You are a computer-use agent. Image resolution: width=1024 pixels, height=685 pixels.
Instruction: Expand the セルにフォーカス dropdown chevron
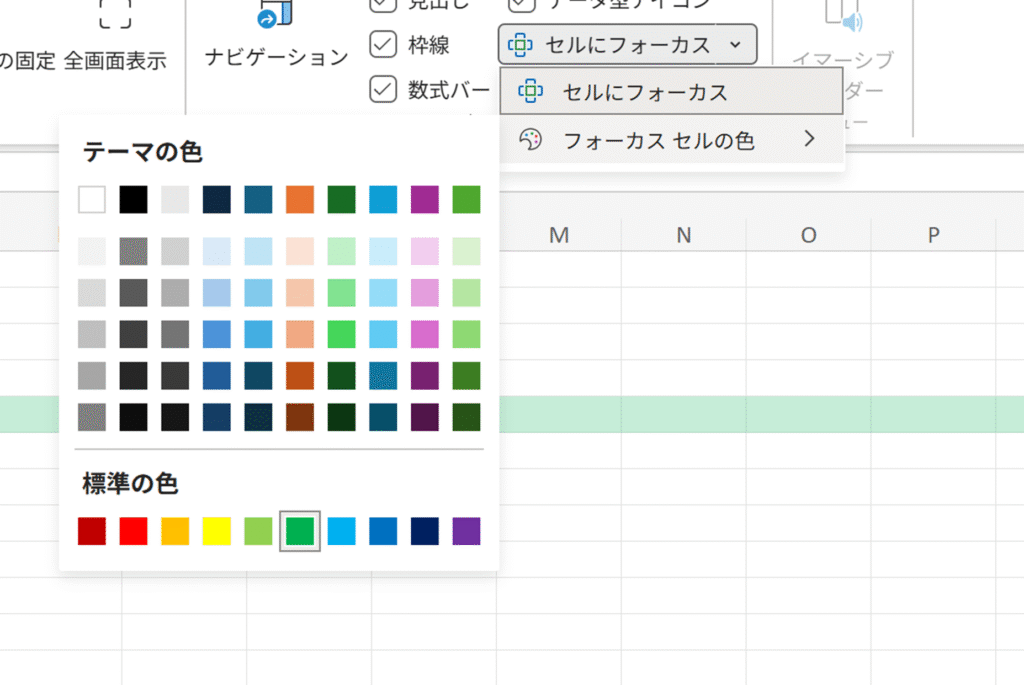tap(735, 45)
